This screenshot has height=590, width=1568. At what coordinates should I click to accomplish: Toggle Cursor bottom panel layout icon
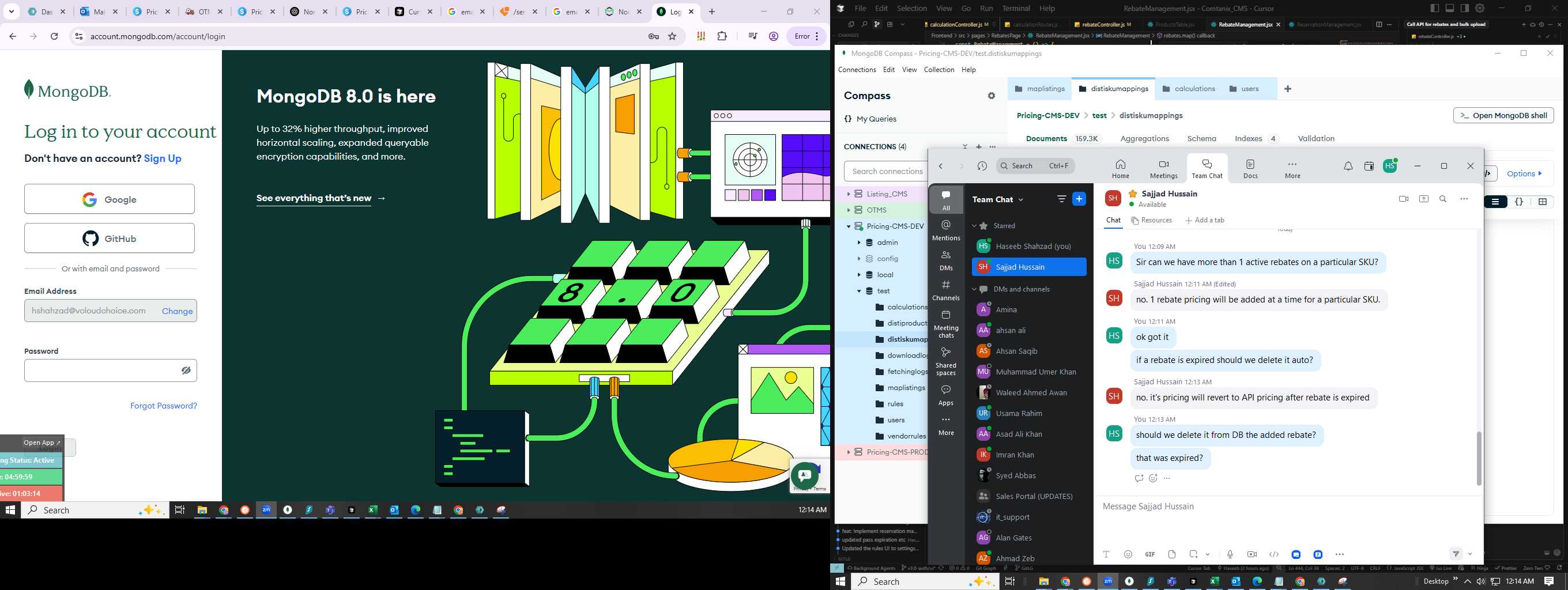click(x=1449, y=8)
